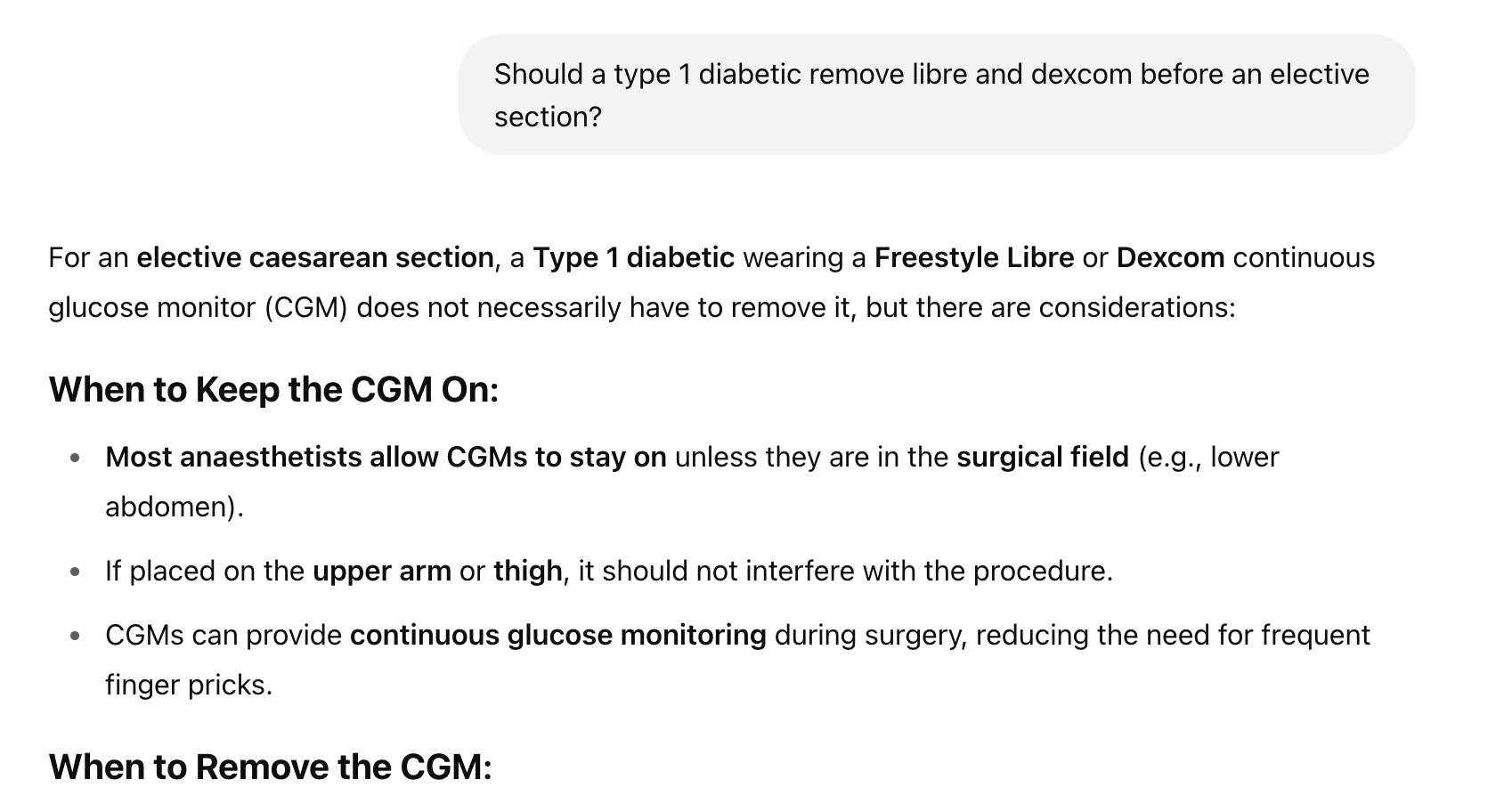Click the word 'abdomen).' in first bullet
The height and width of the screenshot is (812, 1496).
[175, 507]
